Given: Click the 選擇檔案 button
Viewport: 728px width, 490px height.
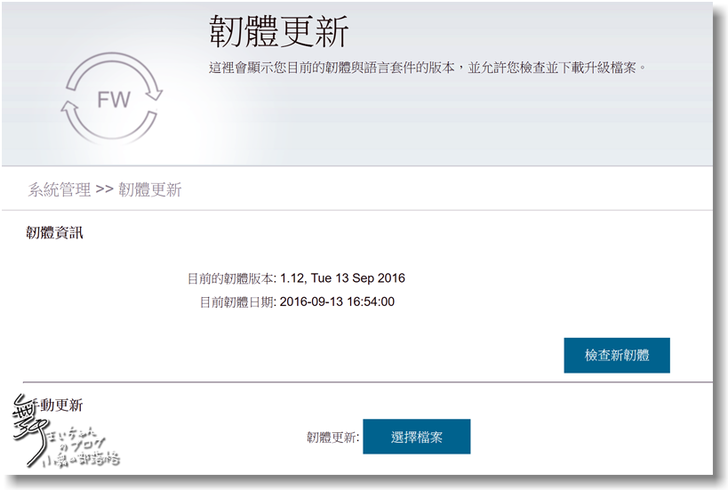Looking at the screenshot, I should coord(416,437).
